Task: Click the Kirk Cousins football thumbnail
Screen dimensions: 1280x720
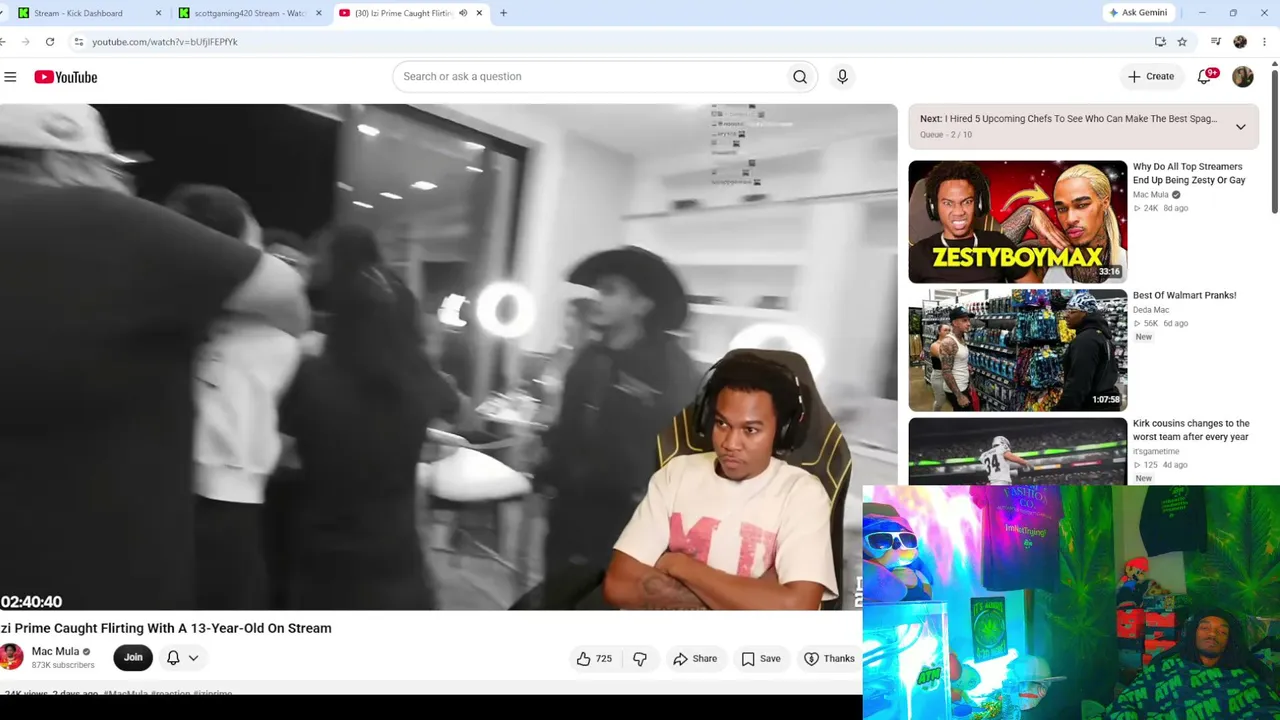Action: point(1017,451)
